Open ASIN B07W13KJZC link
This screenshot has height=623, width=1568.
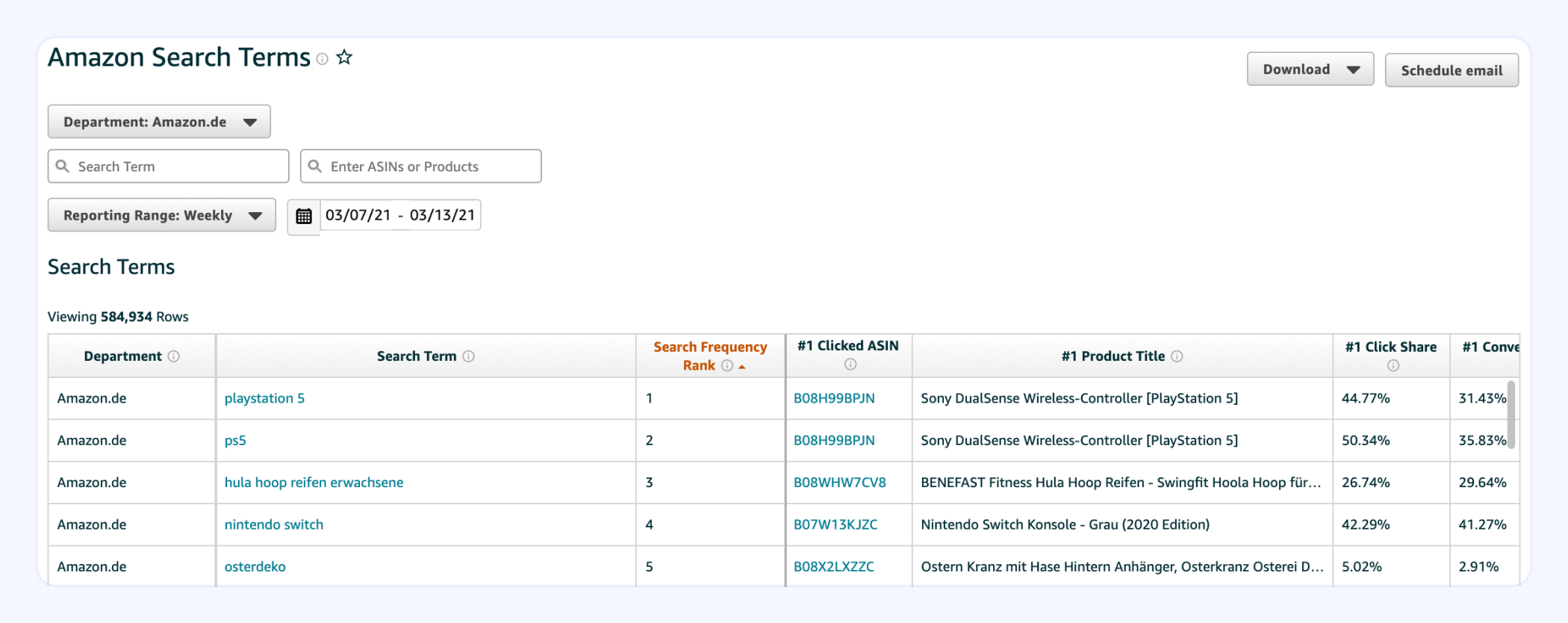836,524
